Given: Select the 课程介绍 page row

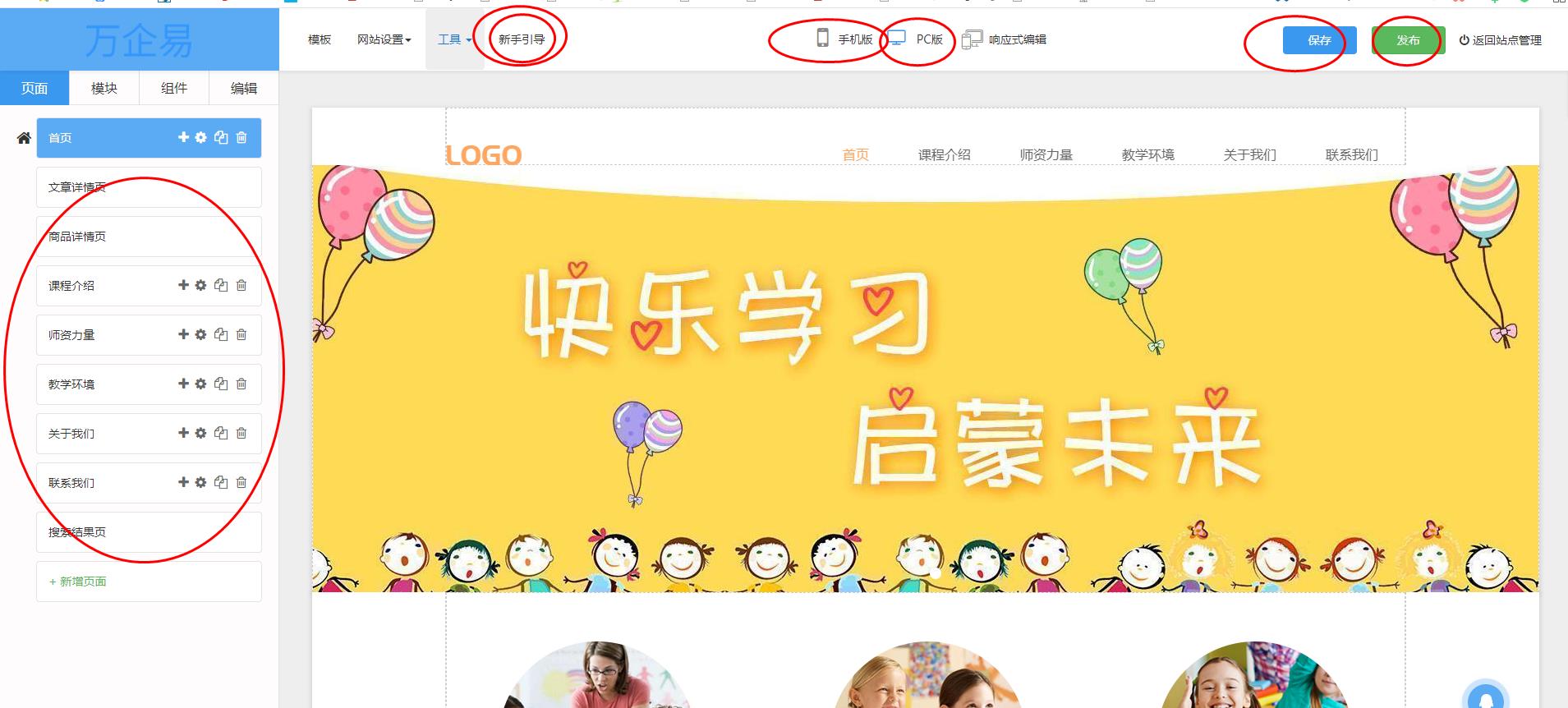Looking at the screenshot, I should (x=149, y=286).
